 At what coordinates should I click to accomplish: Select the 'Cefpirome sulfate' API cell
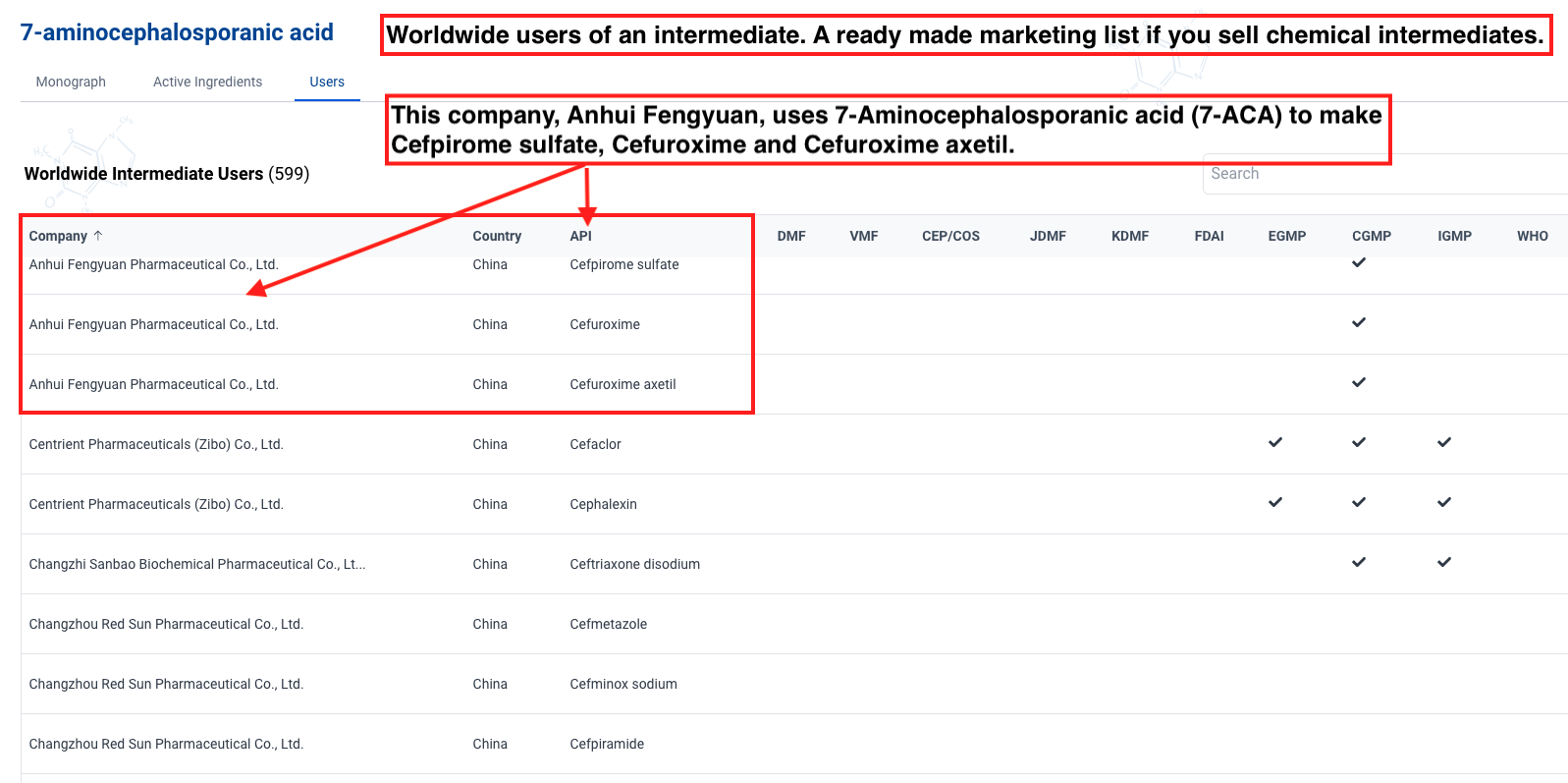click(624, 264)
